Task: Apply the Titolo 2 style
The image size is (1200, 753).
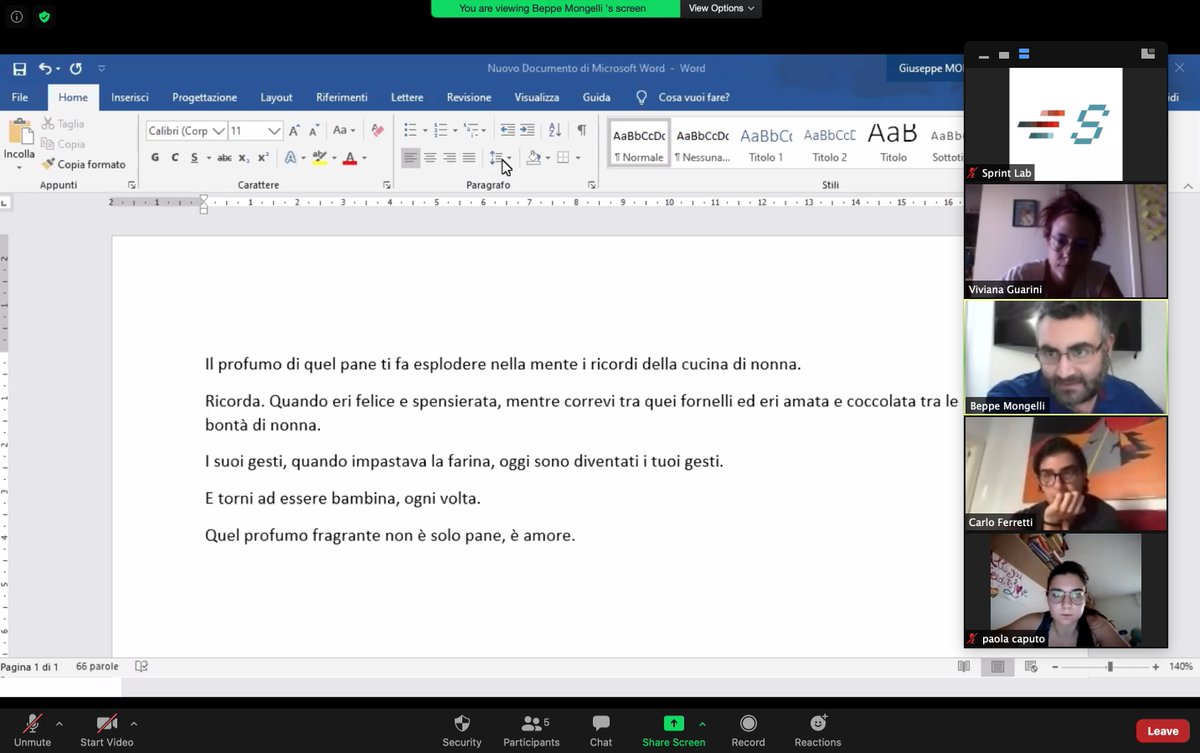Action: pos(830,143)
